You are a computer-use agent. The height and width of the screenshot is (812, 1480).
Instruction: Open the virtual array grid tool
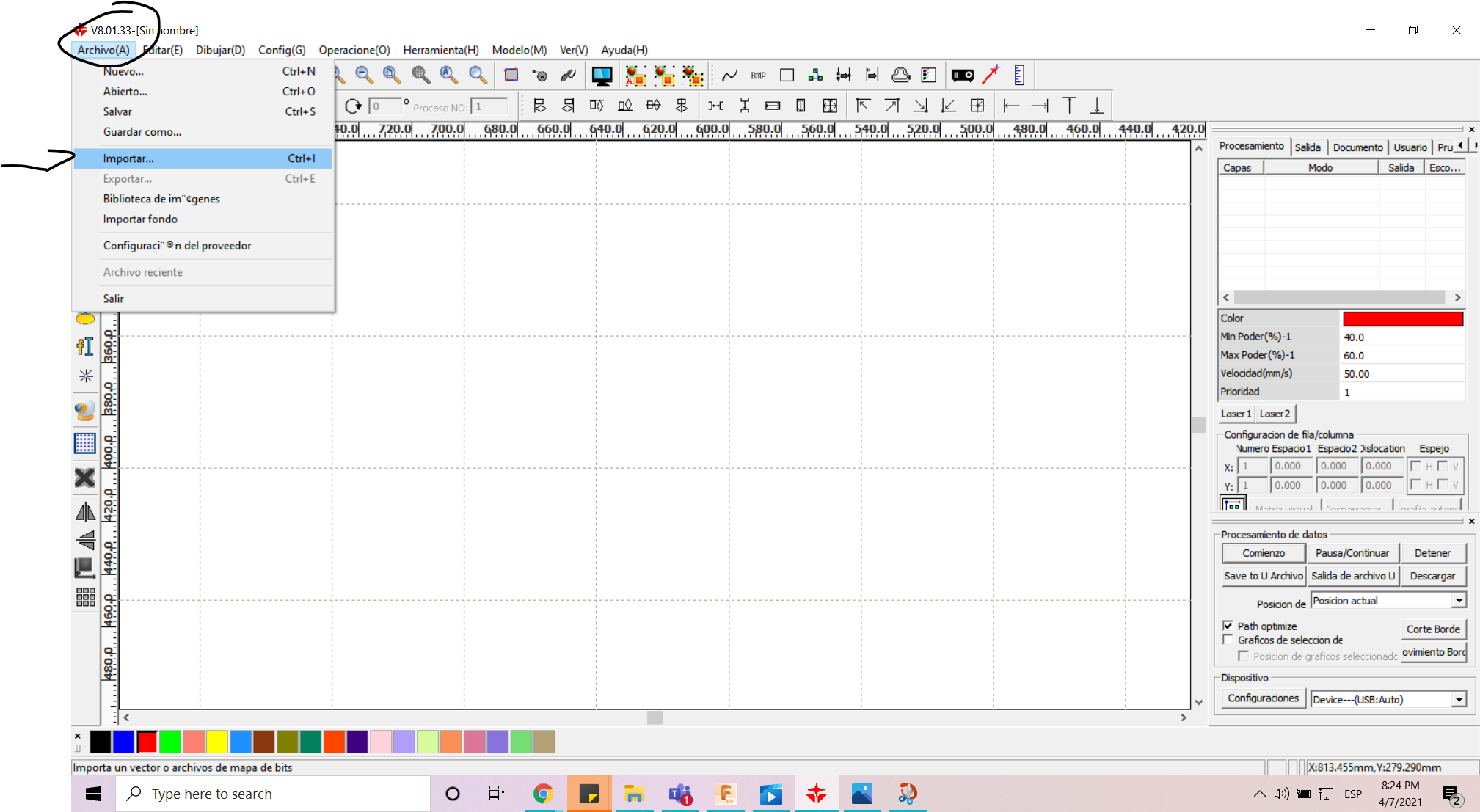point(85,443)
